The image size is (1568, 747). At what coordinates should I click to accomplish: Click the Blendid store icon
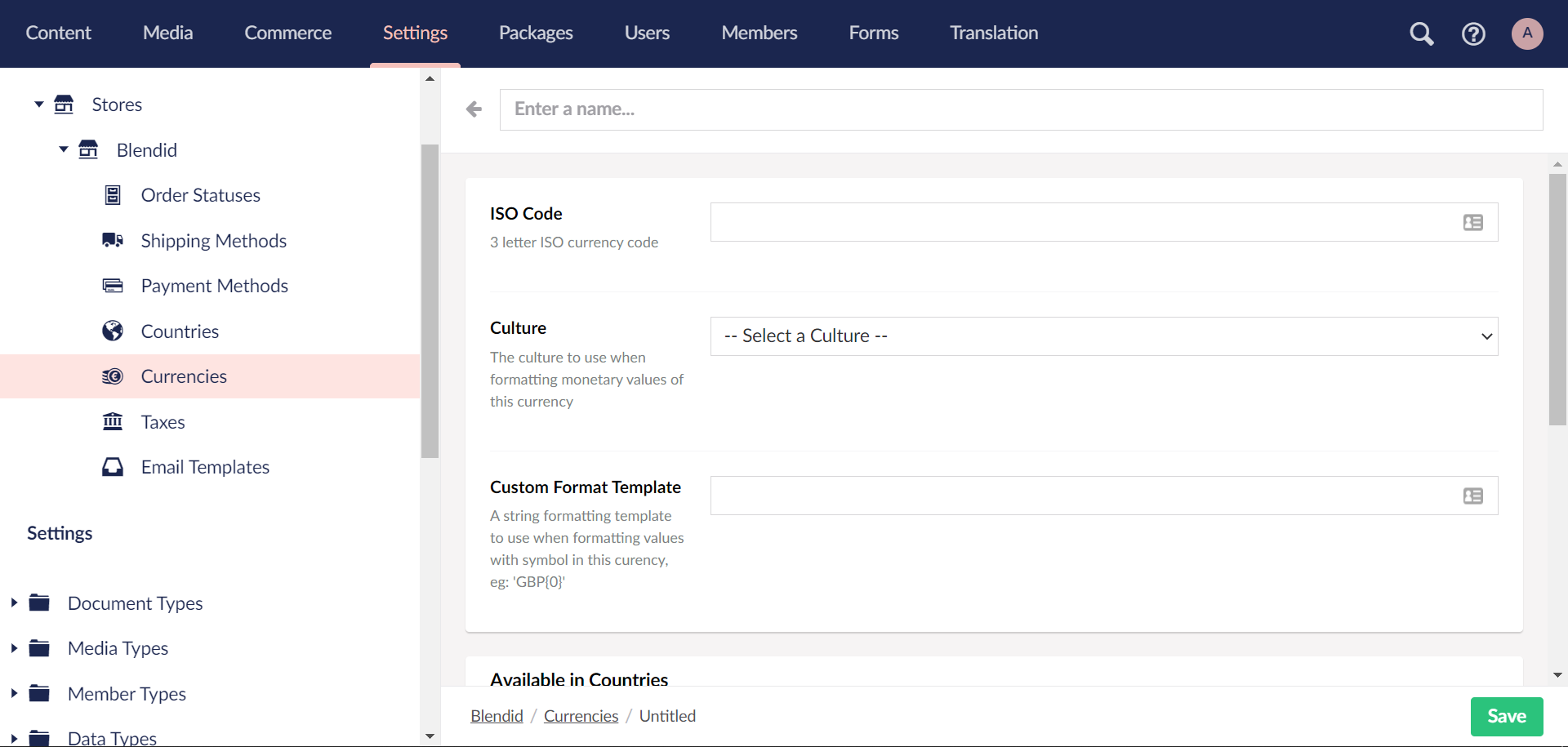coord(88,149)
